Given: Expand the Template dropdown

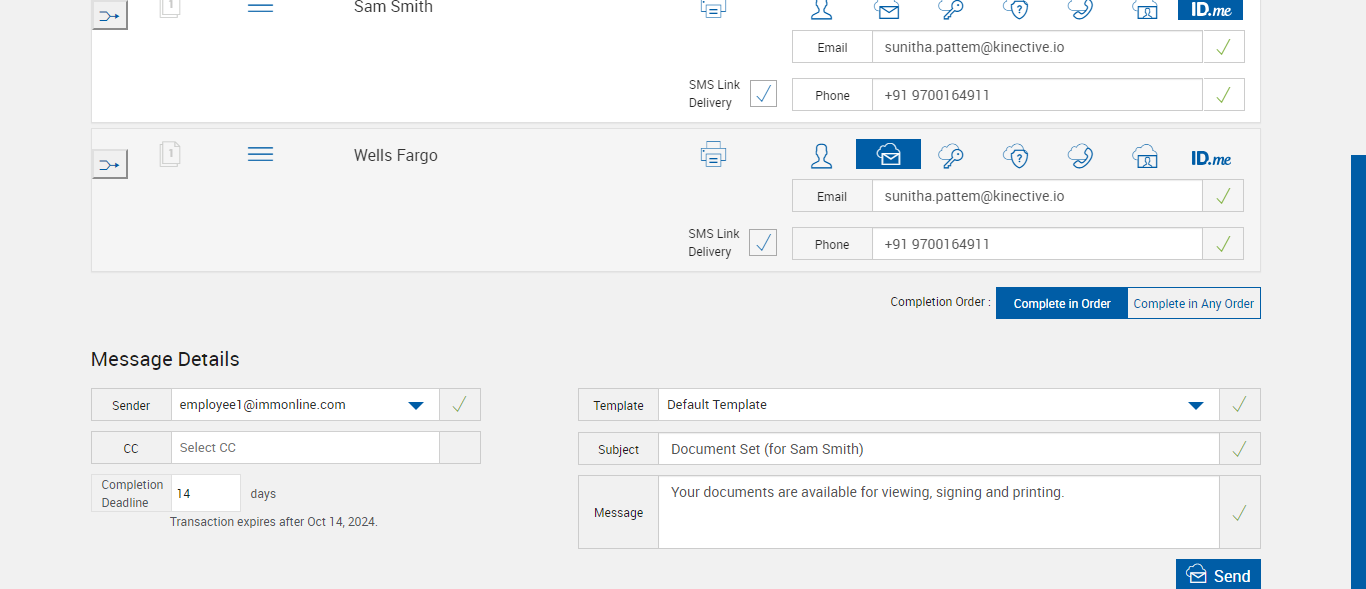Looking at the screenshot, I should (1195, 405).
